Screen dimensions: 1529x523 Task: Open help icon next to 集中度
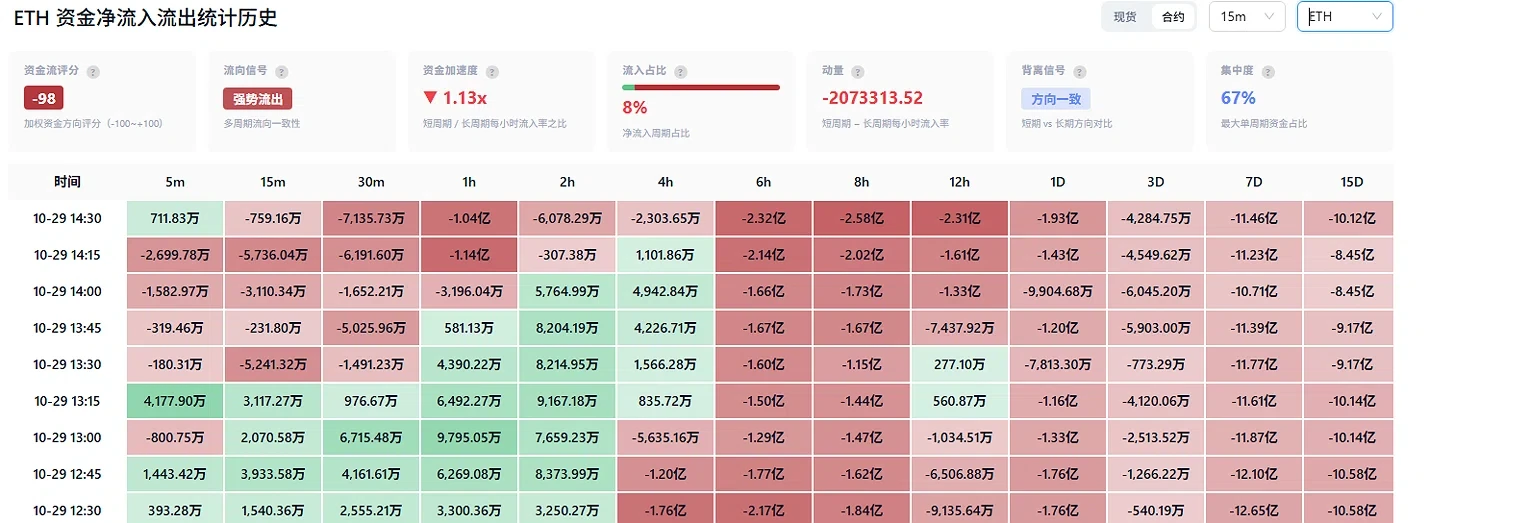(x=1268, y=72)
